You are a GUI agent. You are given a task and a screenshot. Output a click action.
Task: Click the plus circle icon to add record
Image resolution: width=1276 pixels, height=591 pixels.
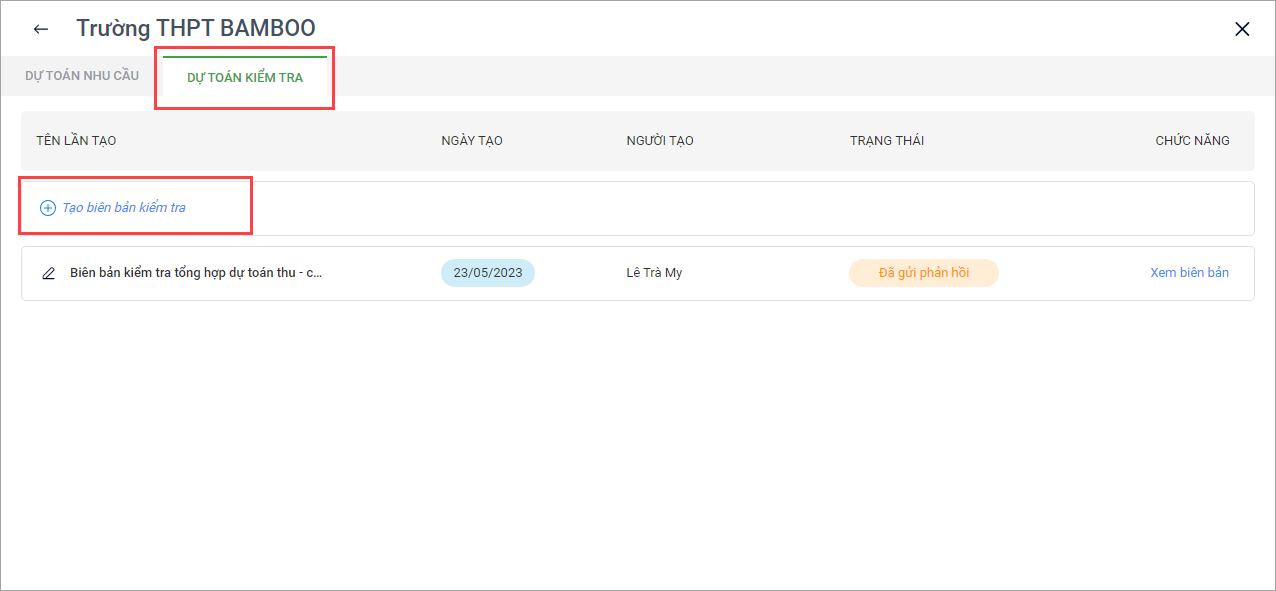[x=47, y=208]
